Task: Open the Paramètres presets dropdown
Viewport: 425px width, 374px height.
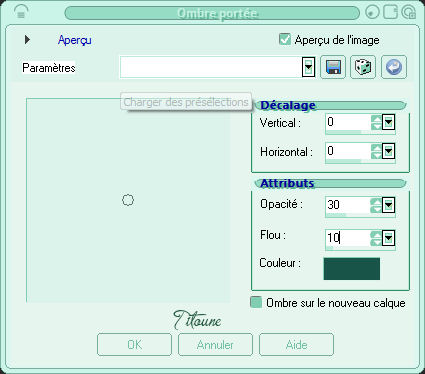Action: point(308,67)
